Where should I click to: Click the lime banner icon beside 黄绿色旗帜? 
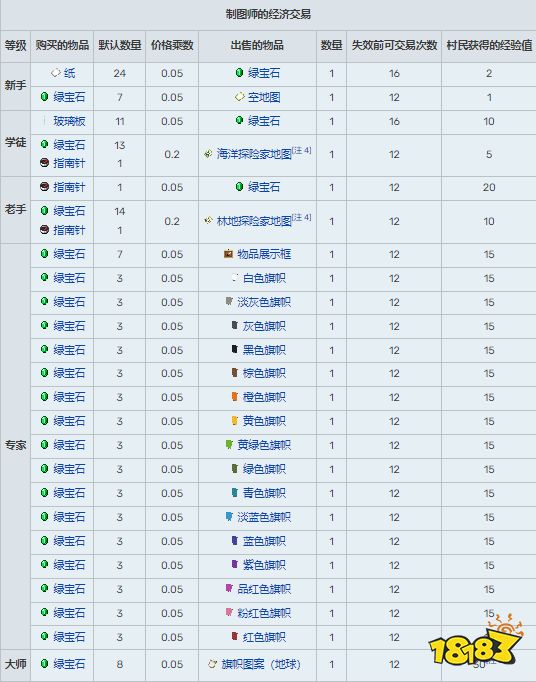click(x=229, y=445)
